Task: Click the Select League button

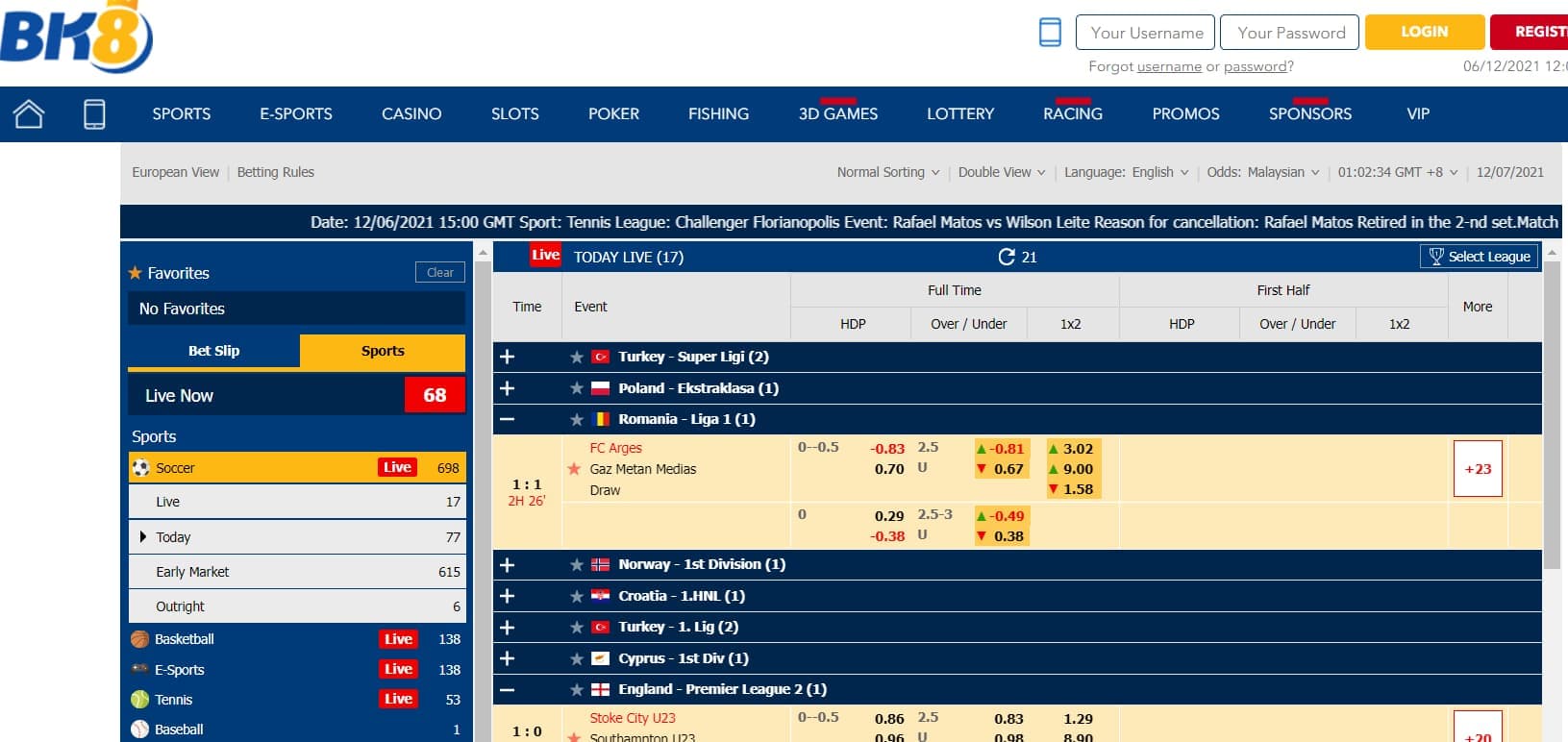Action: pos(1479,257)
